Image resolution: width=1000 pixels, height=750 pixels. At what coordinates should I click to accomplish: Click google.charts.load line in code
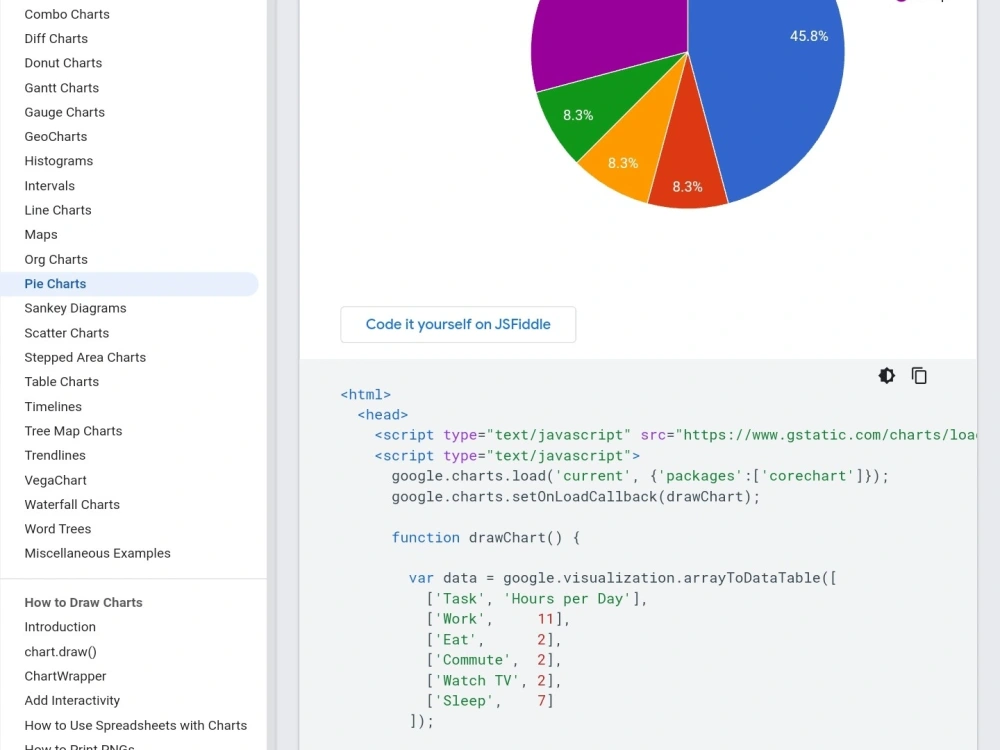point(640,476)
